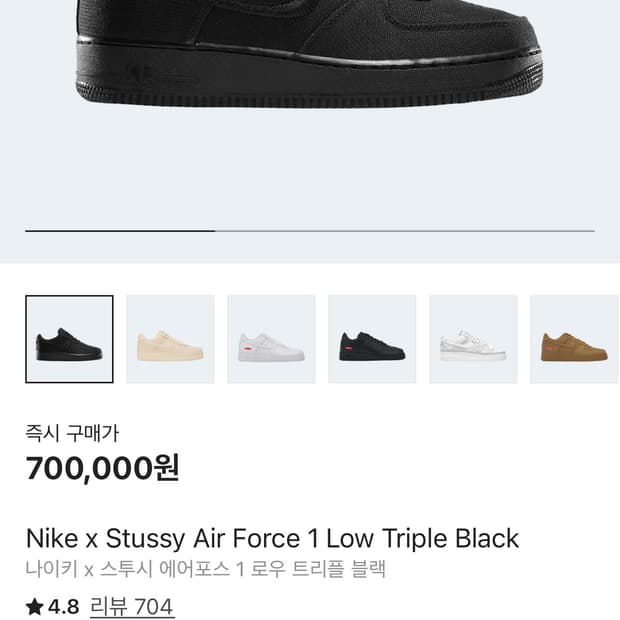Tap the star rating icon

pyautogui.click(x=34, y=606)
